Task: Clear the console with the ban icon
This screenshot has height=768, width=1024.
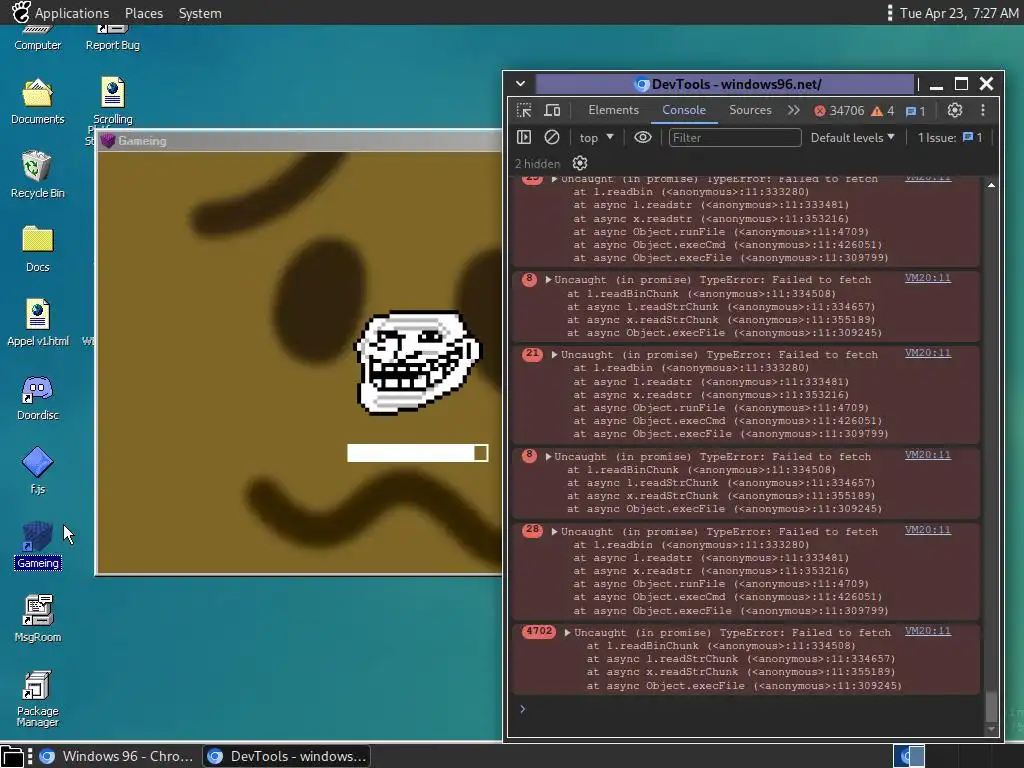Action: click(x=552, y=137)
